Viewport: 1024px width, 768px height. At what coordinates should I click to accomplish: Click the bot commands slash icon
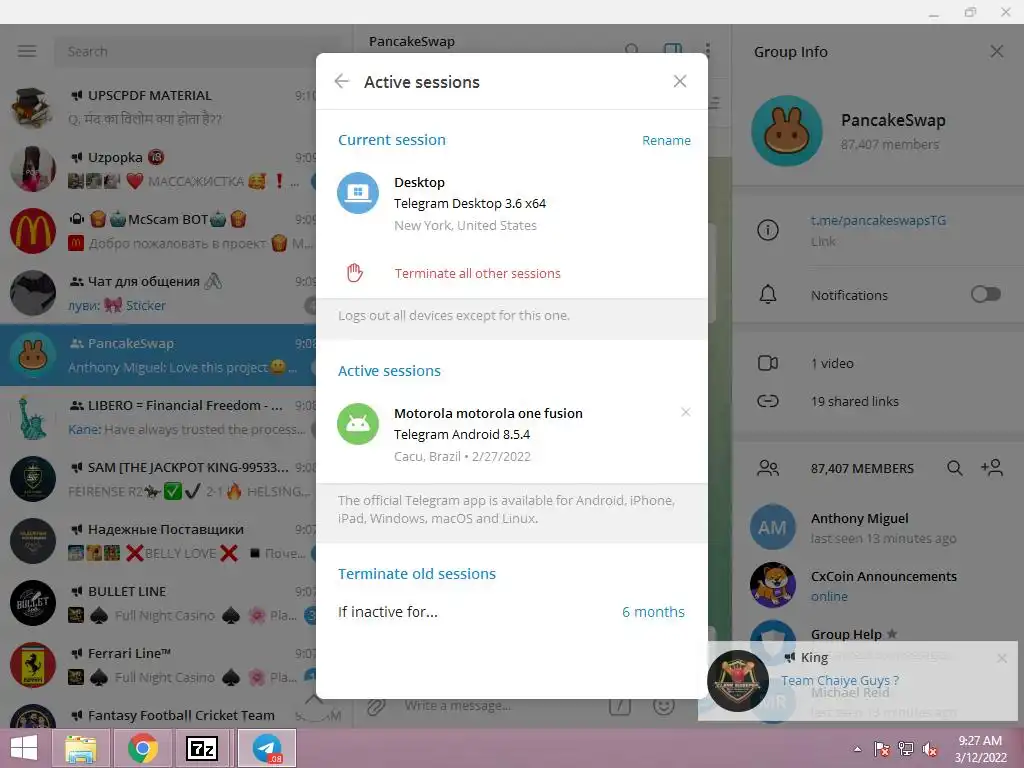620,706
